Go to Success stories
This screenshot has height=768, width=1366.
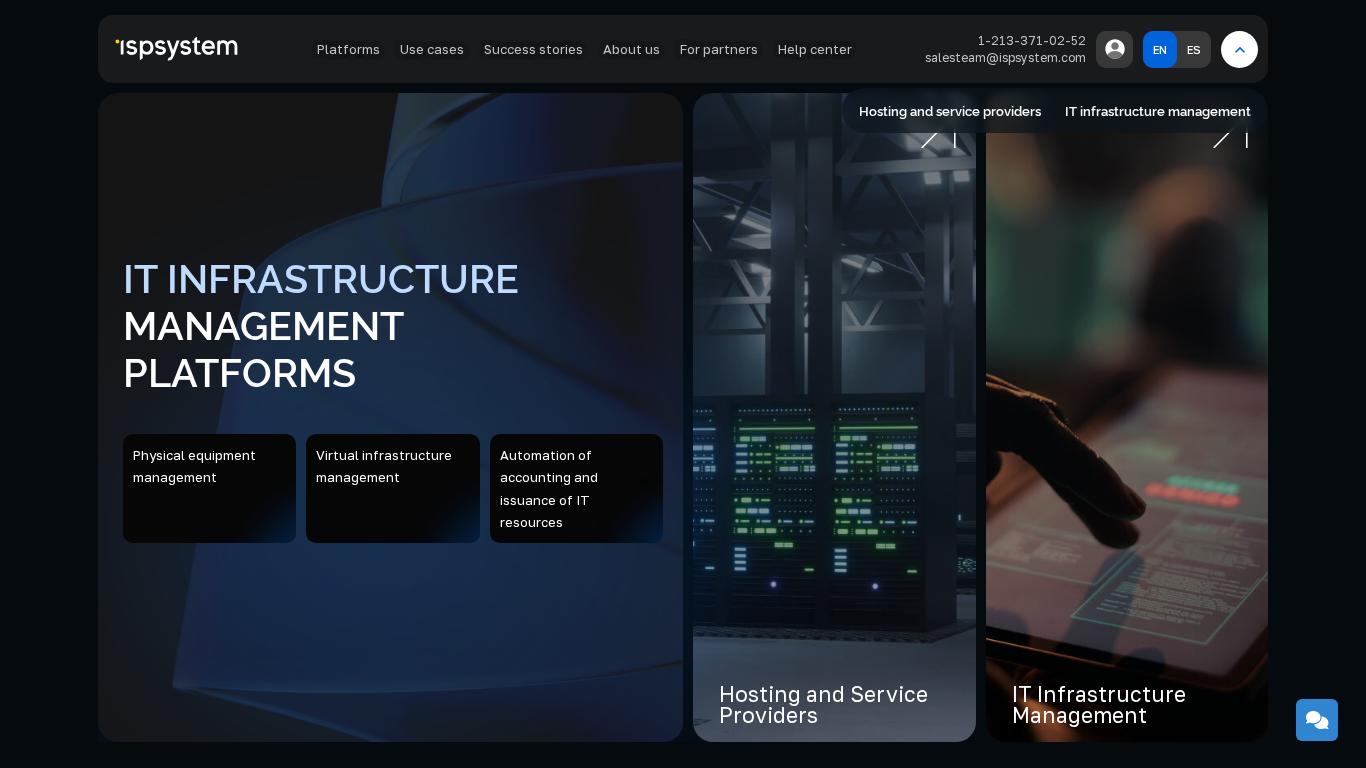pos(533,49)
